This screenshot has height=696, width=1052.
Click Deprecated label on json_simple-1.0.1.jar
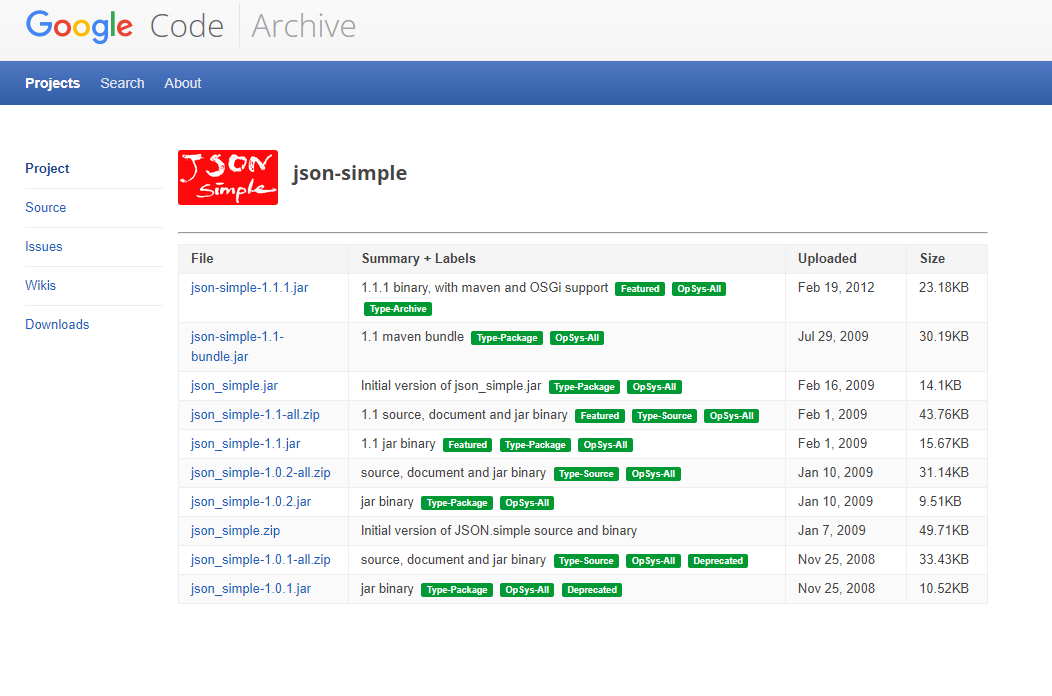[x=591, y=590]
